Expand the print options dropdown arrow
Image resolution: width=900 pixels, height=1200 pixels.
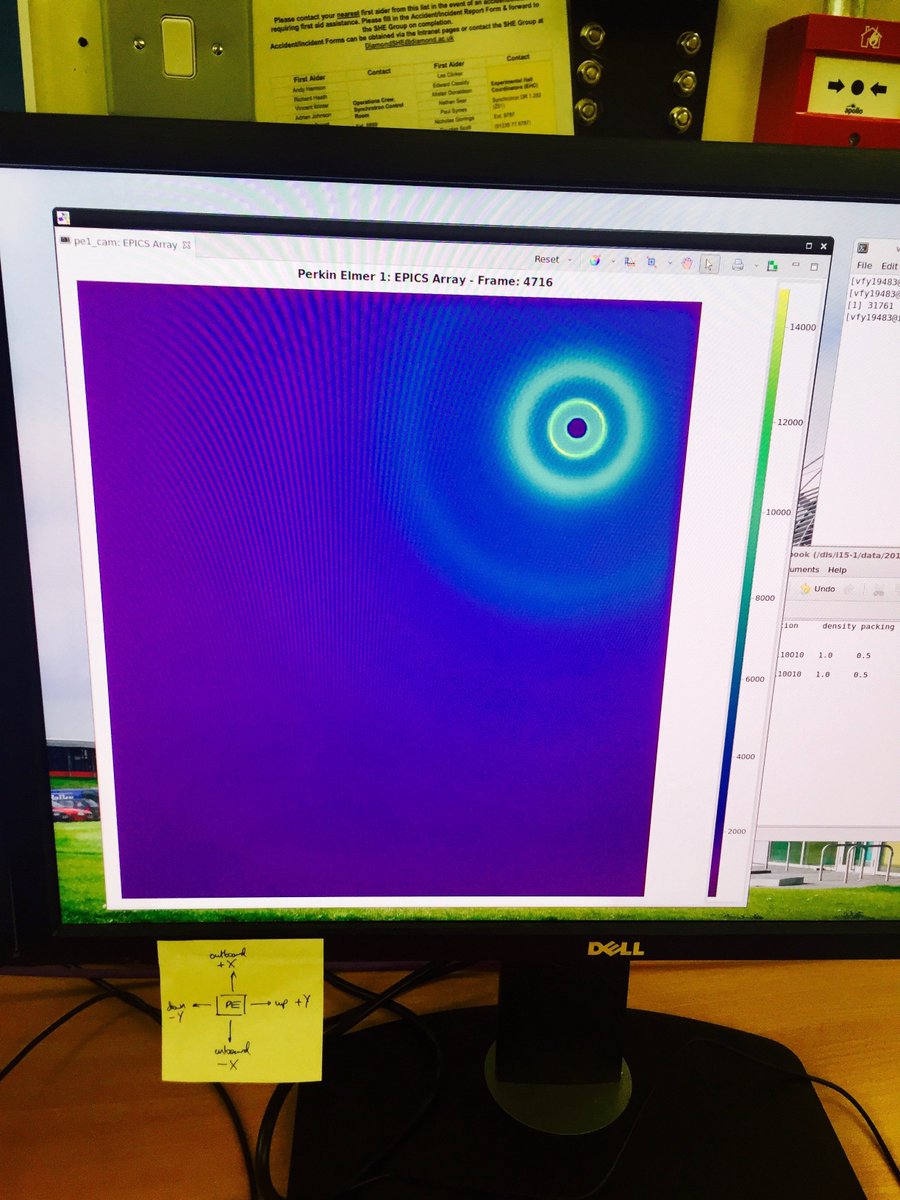pos(756,266)
